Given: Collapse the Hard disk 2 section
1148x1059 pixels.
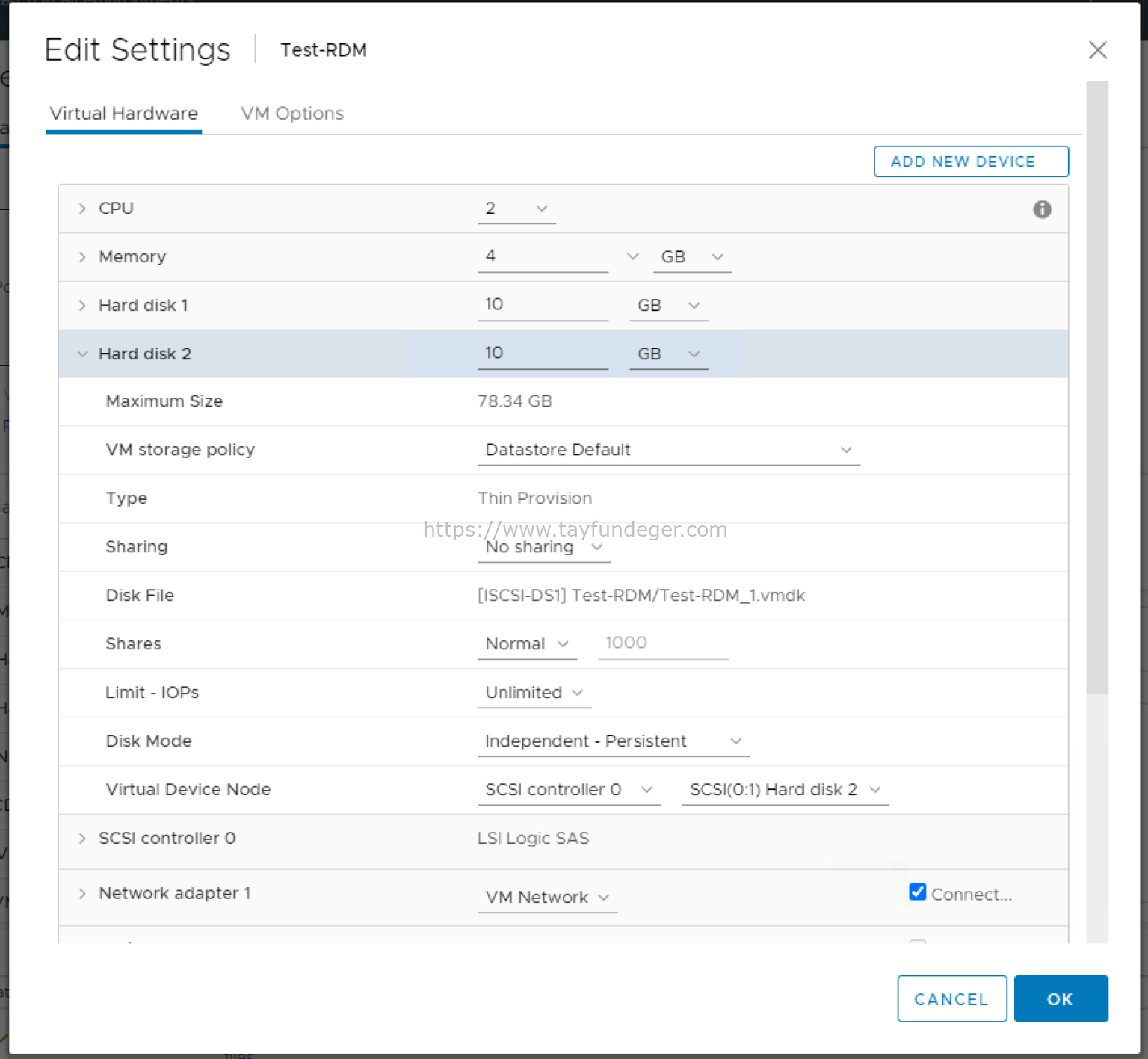Looking at the screenshot, I should 82,354.
